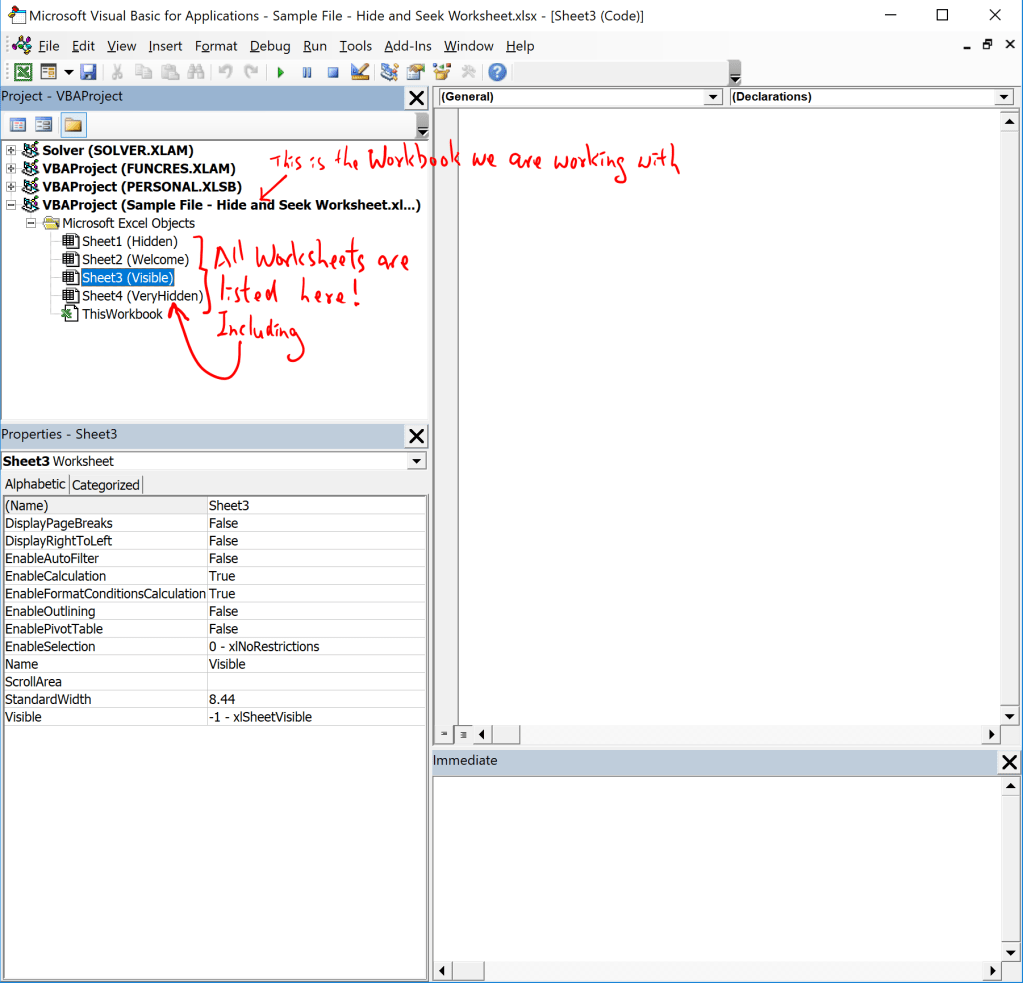Switch to the Categorized properties tab
The width and height of the screenshot is (1023, 983).
[105, 484]
